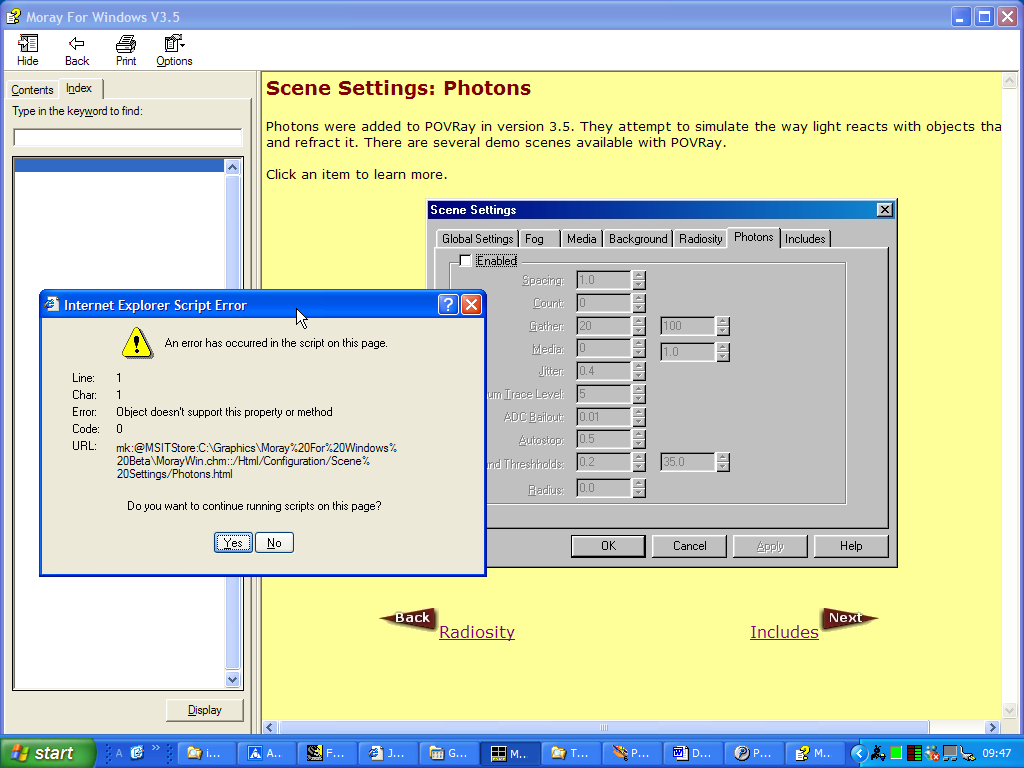The image size is (1024, 768).
Task: Toggle the Enabled checkbox in Photons tab
Action: point(465,261)
